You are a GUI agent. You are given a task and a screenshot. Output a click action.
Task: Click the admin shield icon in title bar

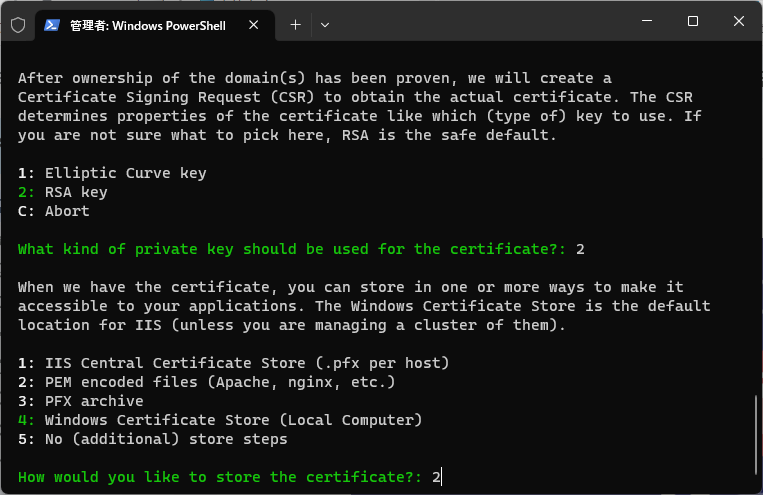coord(18,25)
